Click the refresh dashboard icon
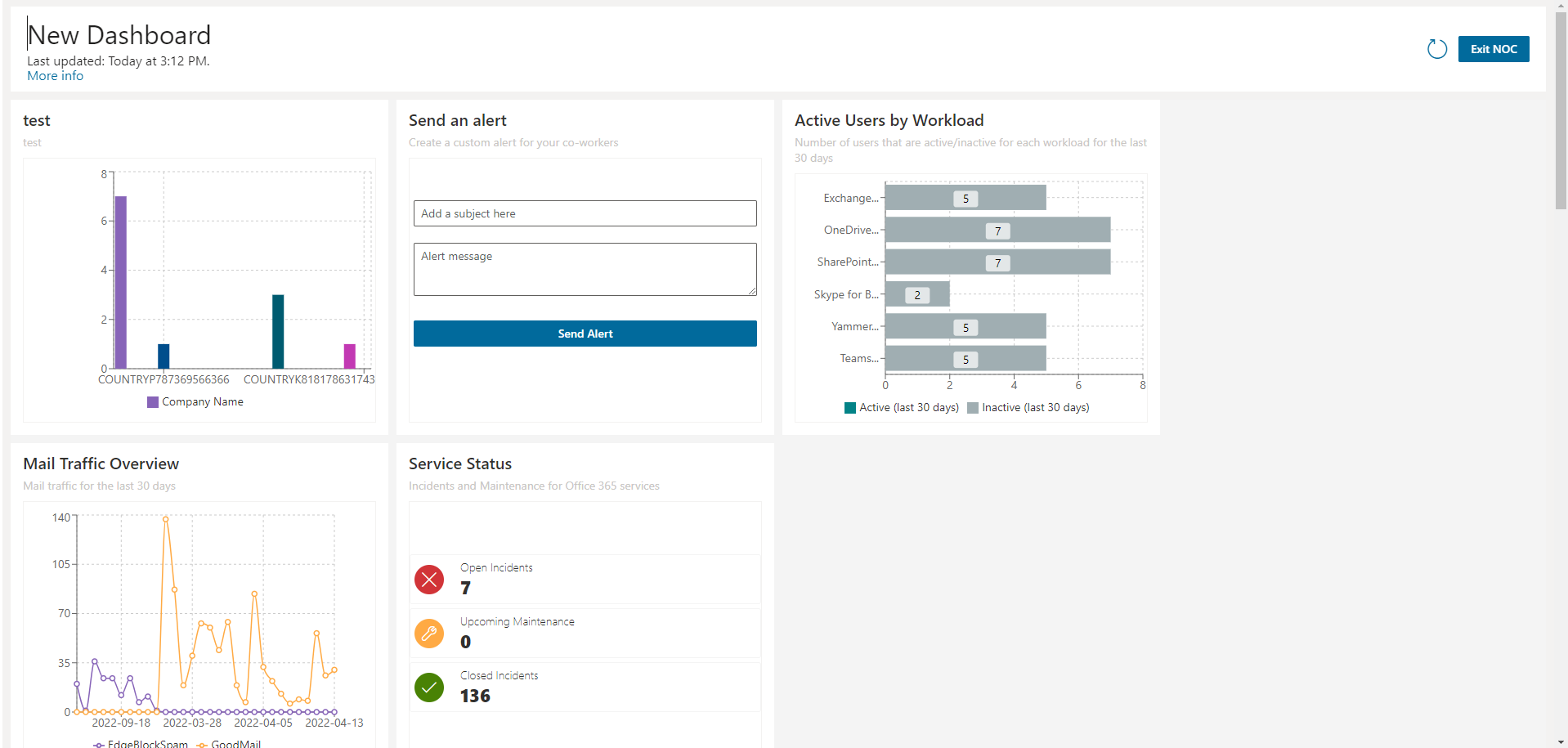 tap(1436, 49)
